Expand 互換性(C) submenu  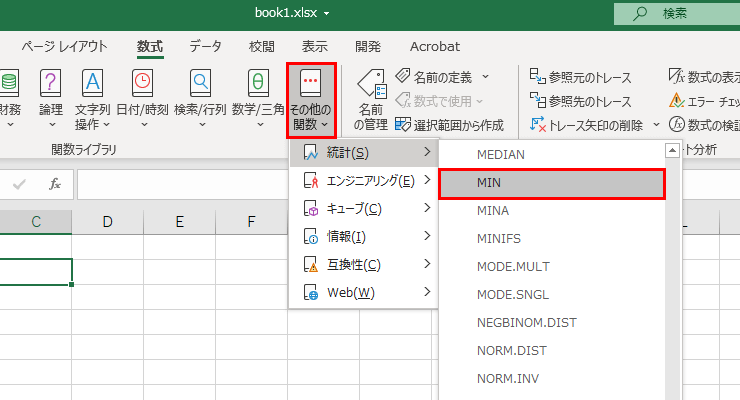[364, 265]
